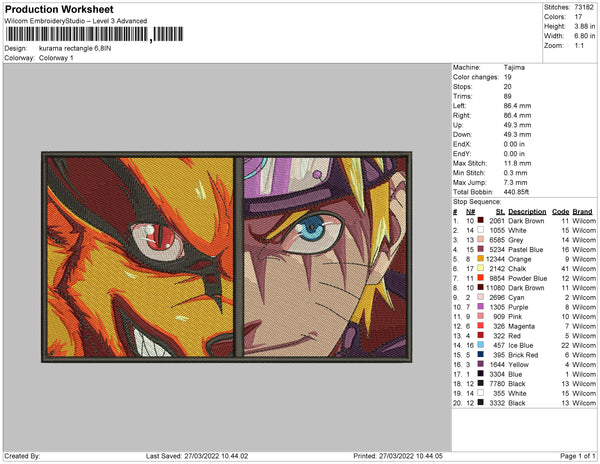Click the 'EndY:' label
This screenshot has width=600, height=464.
(462, 153)
